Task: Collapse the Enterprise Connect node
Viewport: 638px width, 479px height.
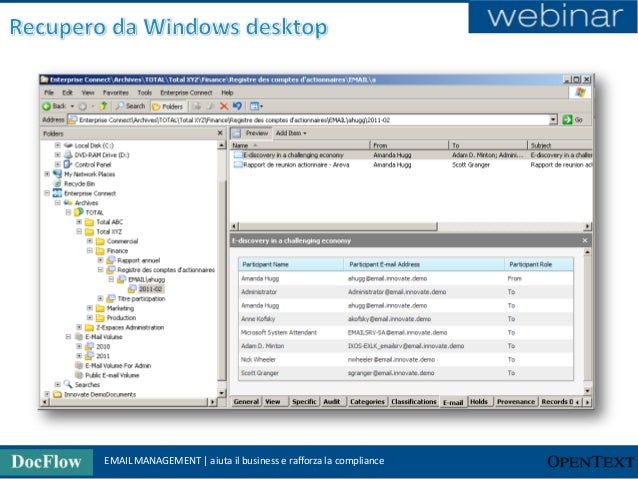Action: (47, 193)
